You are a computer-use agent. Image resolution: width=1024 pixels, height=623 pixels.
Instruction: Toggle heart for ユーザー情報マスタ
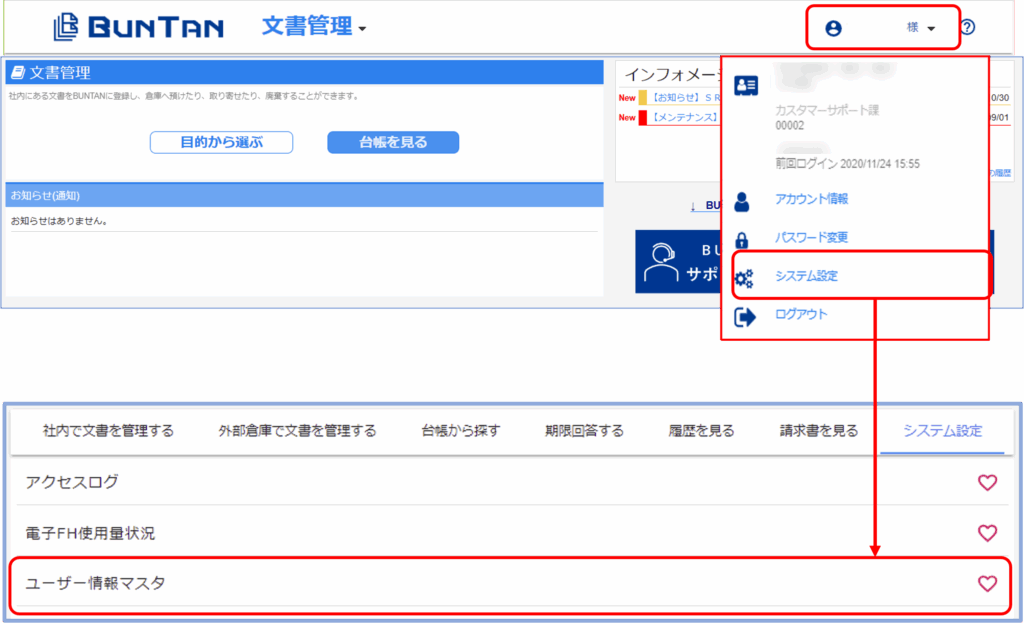point(987,583)
